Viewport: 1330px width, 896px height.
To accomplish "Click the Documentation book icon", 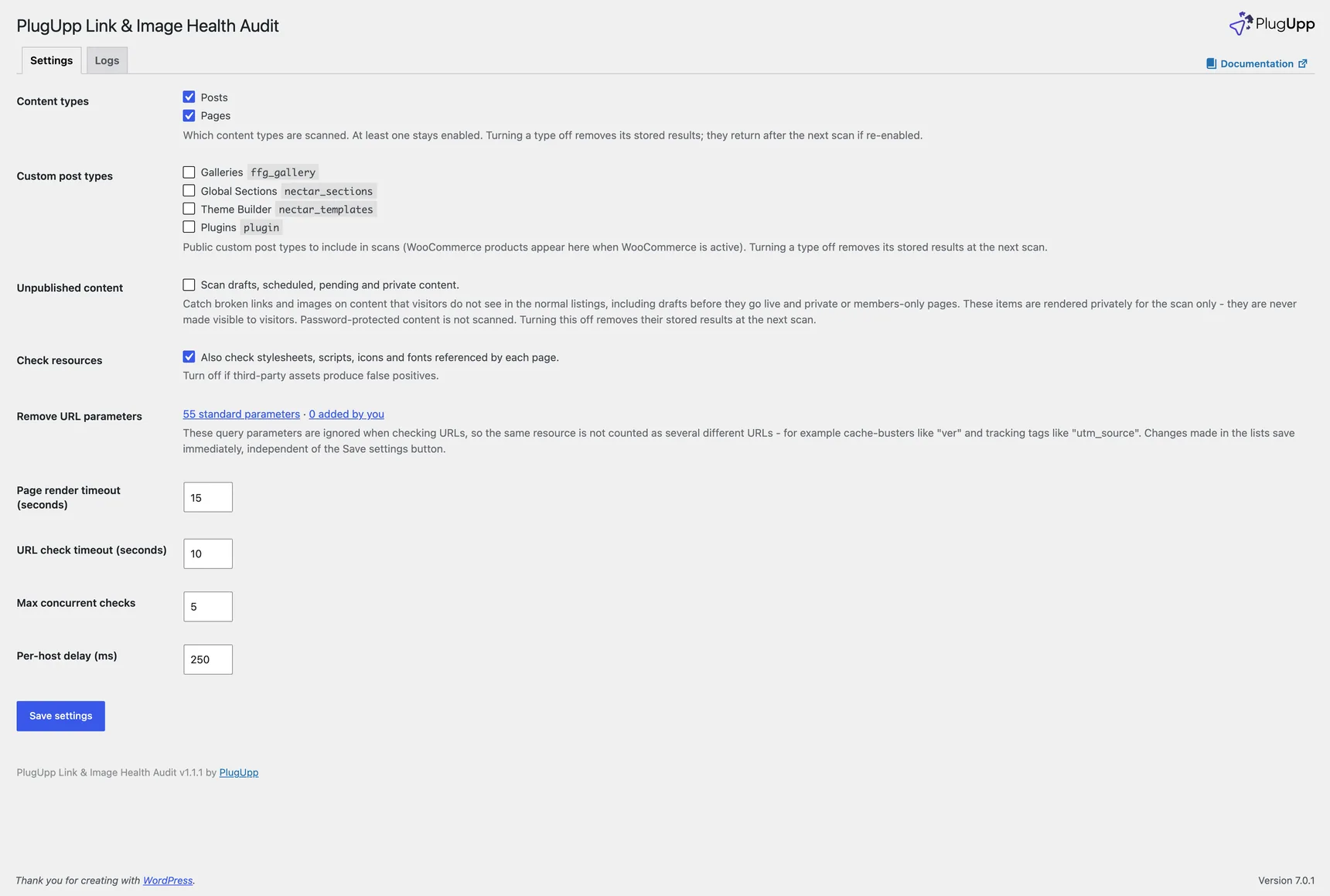I will (1211, 63).
